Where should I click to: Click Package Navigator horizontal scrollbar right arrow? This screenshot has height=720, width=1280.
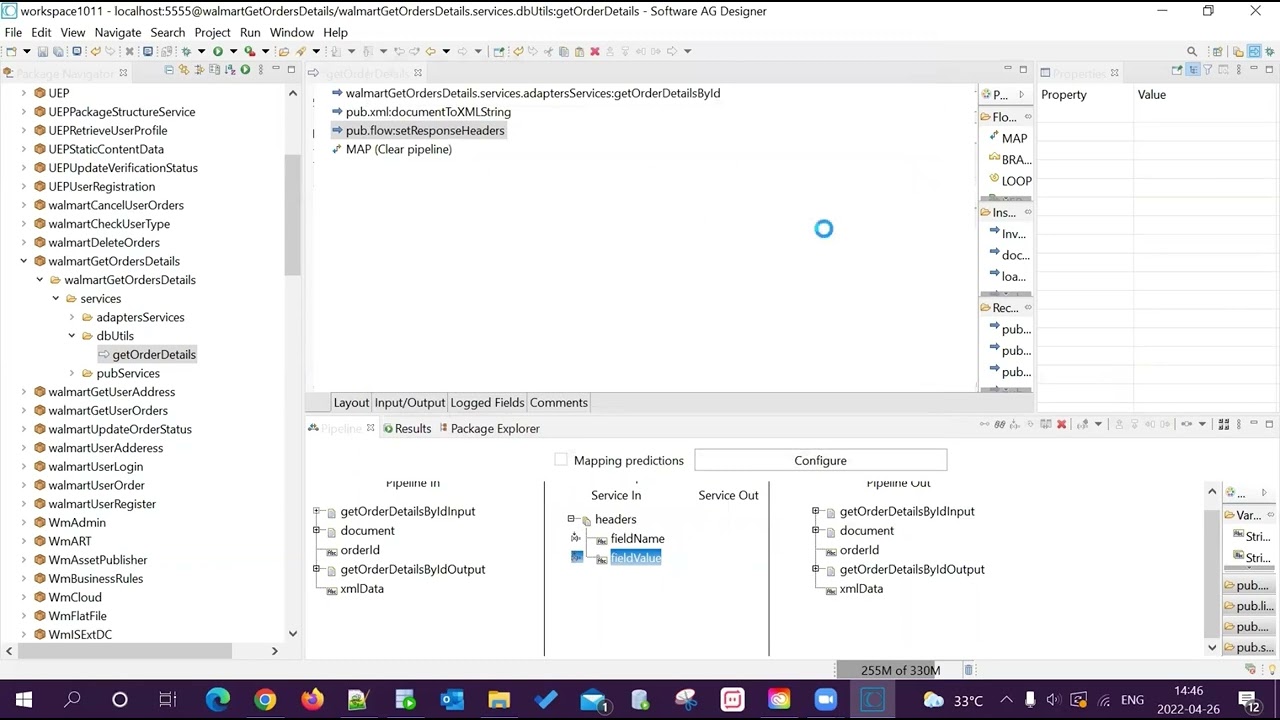[x=275, y=651]
